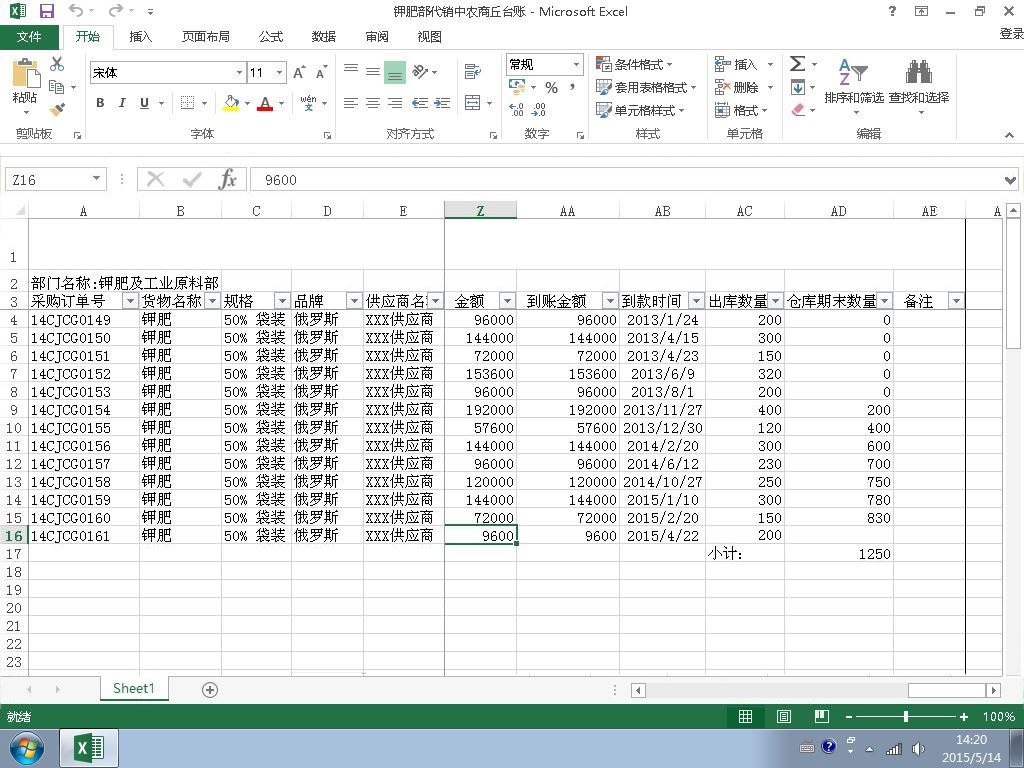Screen dimensions: 1024x768
Task: Toggle middle vertical alignment
Action: coord(373,71)
